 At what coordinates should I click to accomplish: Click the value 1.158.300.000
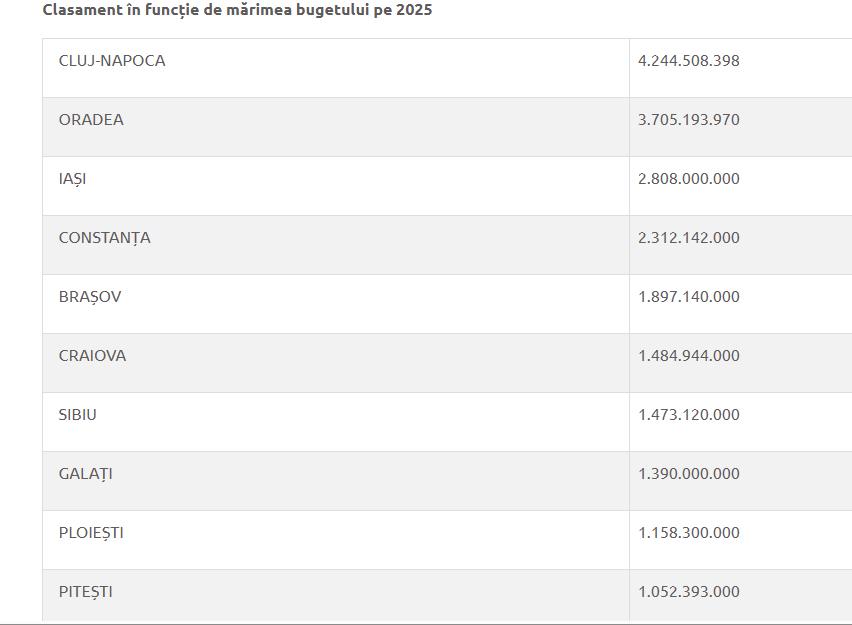689,533
